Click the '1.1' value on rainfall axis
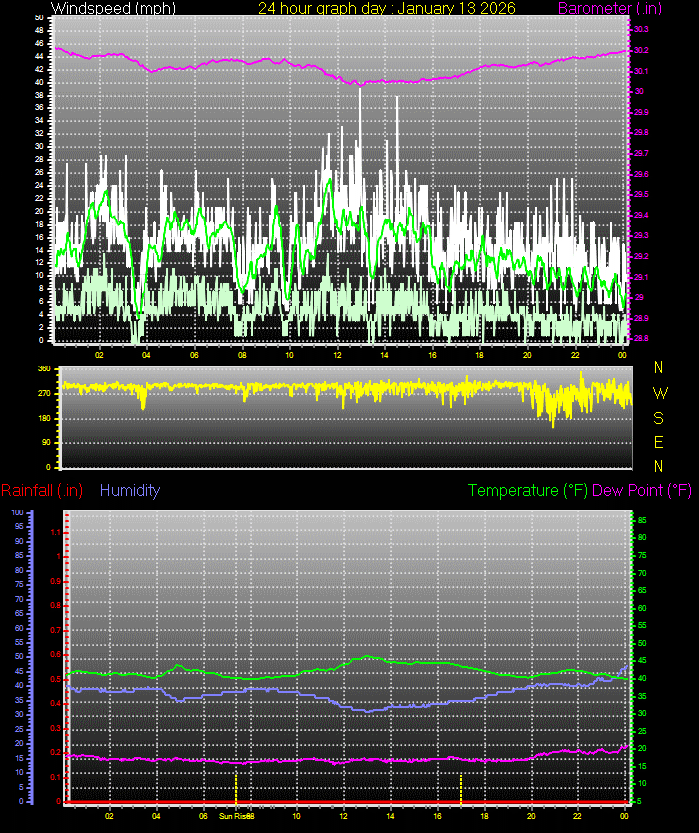The image size is (699, 833). click(56, 532)
